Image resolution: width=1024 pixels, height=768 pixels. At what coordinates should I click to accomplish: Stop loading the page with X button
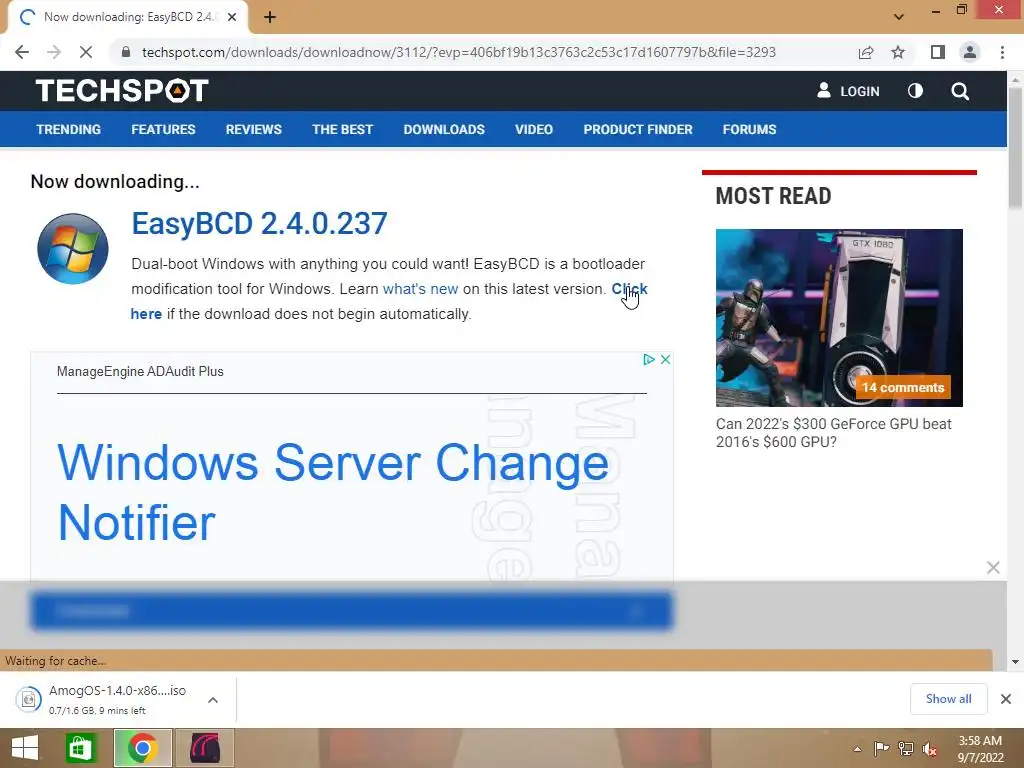pos(86,52)
